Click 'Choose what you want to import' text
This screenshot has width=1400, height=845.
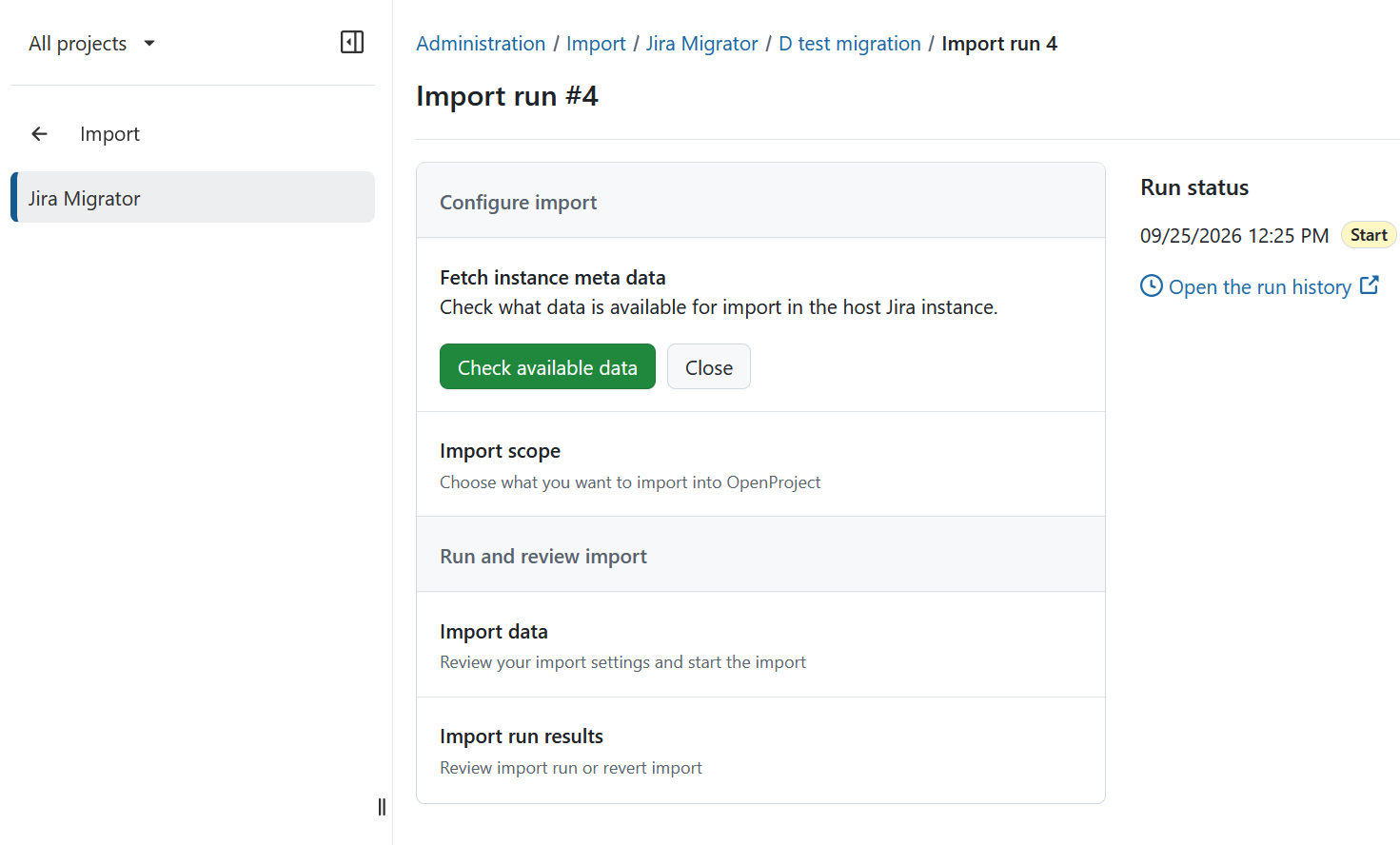click(x=630, y=482)
